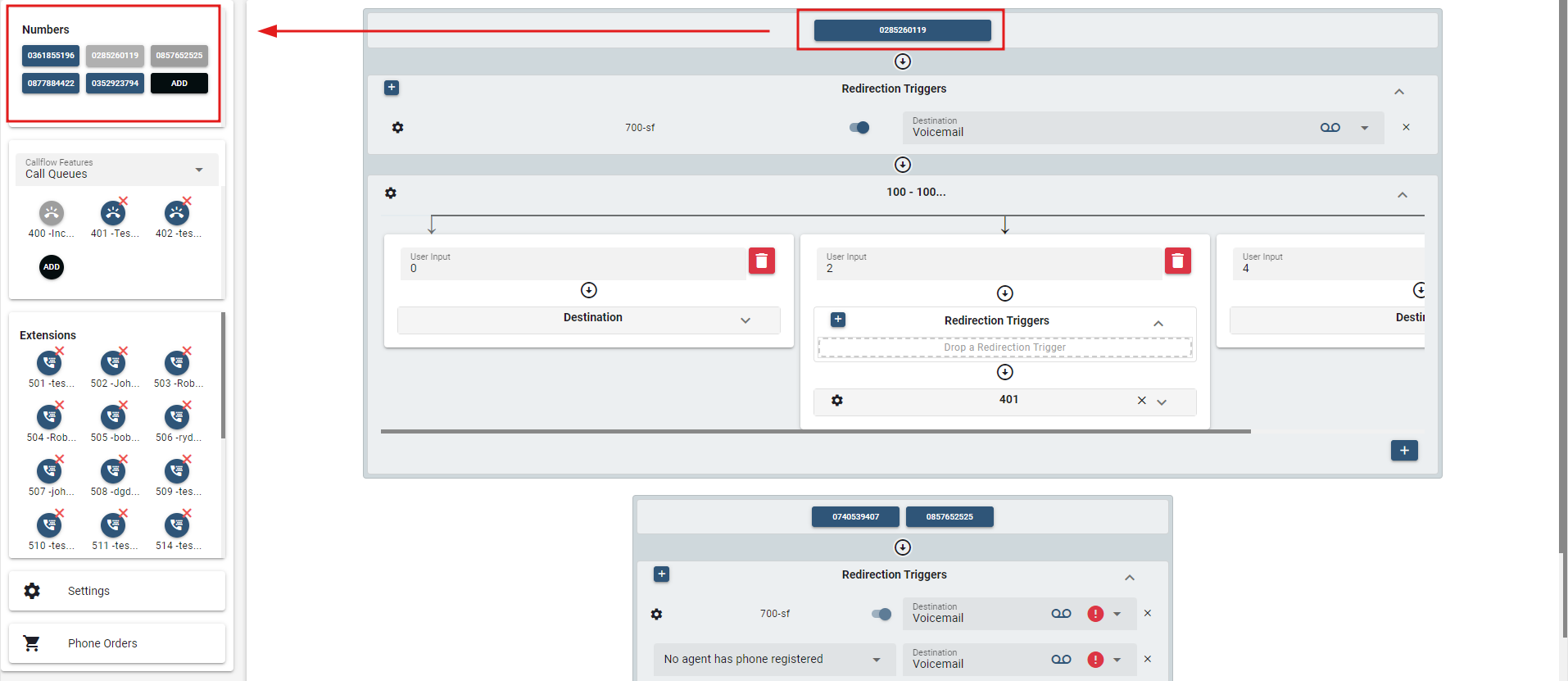The height and width of the screenshot is (681, 1568).
Task: Click plus icon in top Redirection Triggers
Action: point(392,88)
